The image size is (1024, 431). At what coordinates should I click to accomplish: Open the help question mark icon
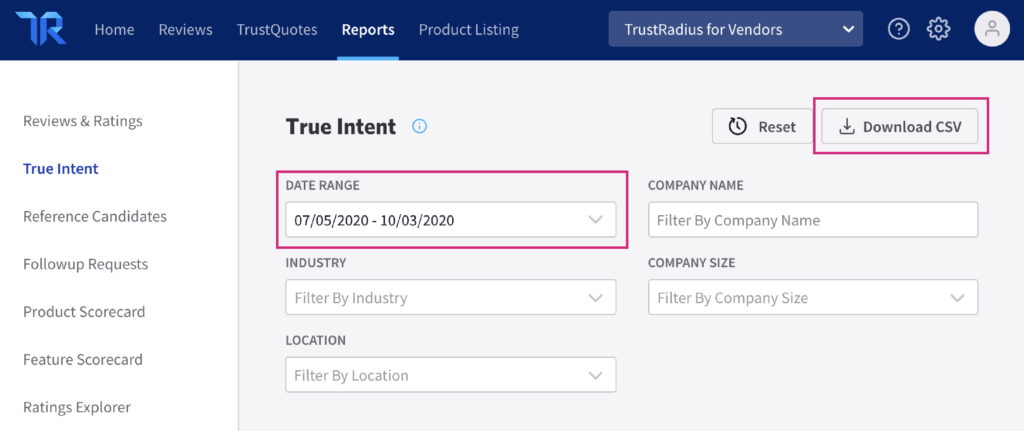click(x=899, y=29)
